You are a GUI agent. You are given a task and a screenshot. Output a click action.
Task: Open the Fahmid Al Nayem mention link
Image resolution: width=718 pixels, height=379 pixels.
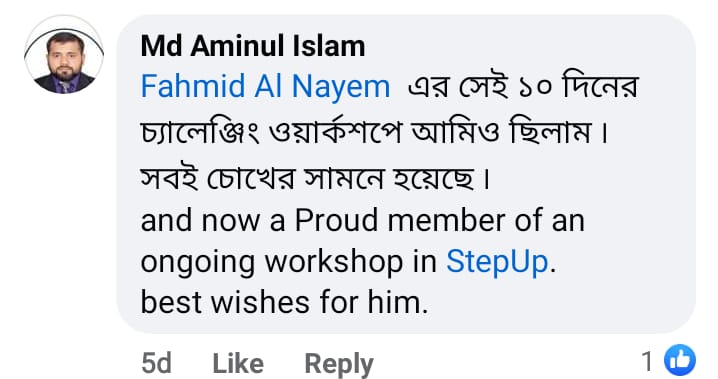pos(265,87)
